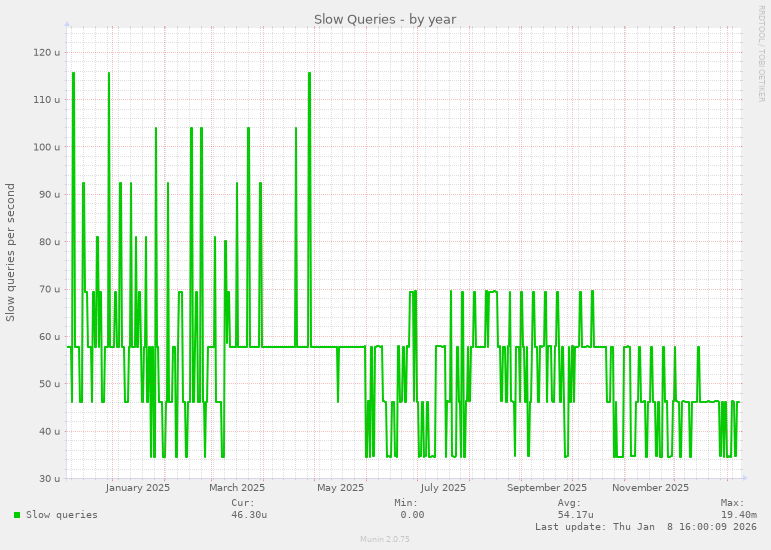Image resolution: width=771 pixels, height=550 pixels.
Task: Click the '40 u' y-axis value
Action: [x=50, y=432]
